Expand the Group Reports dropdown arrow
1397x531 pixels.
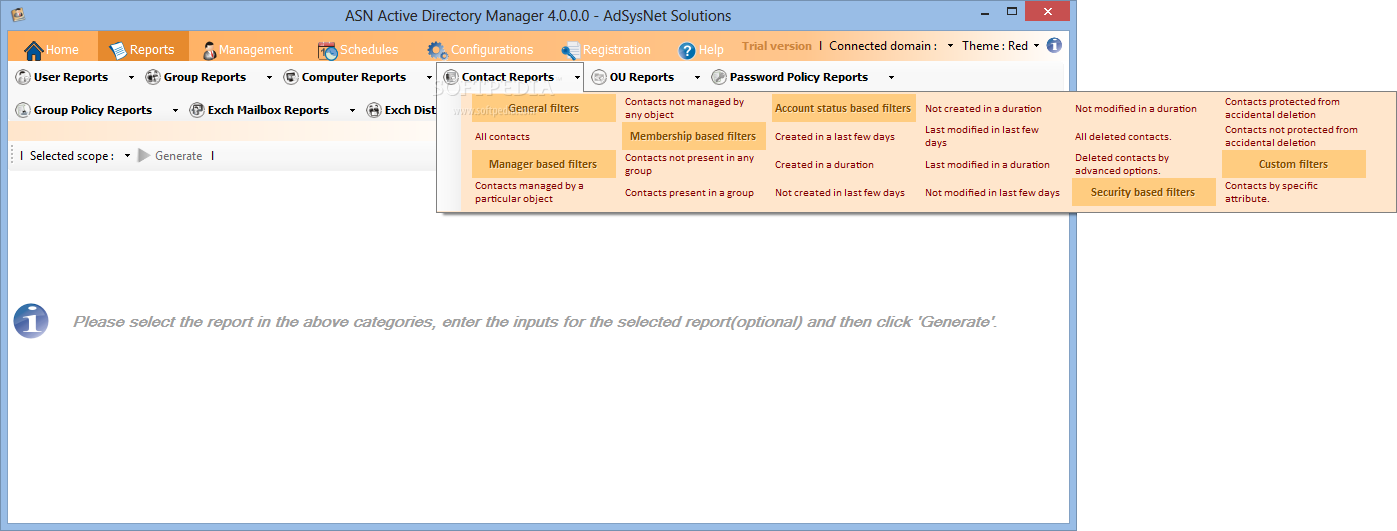click(x=269, y=77)
